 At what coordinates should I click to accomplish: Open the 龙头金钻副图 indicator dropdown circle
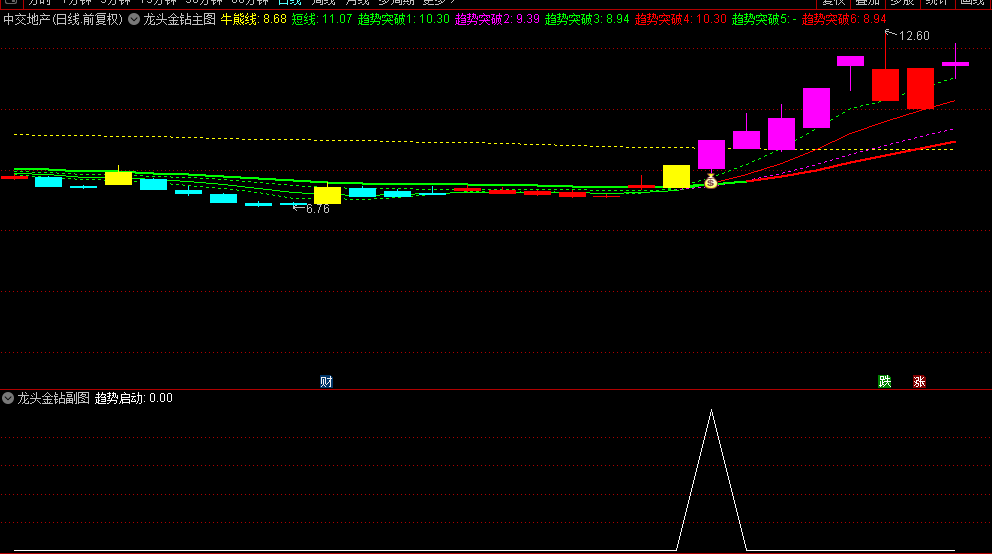click(8, 398)
